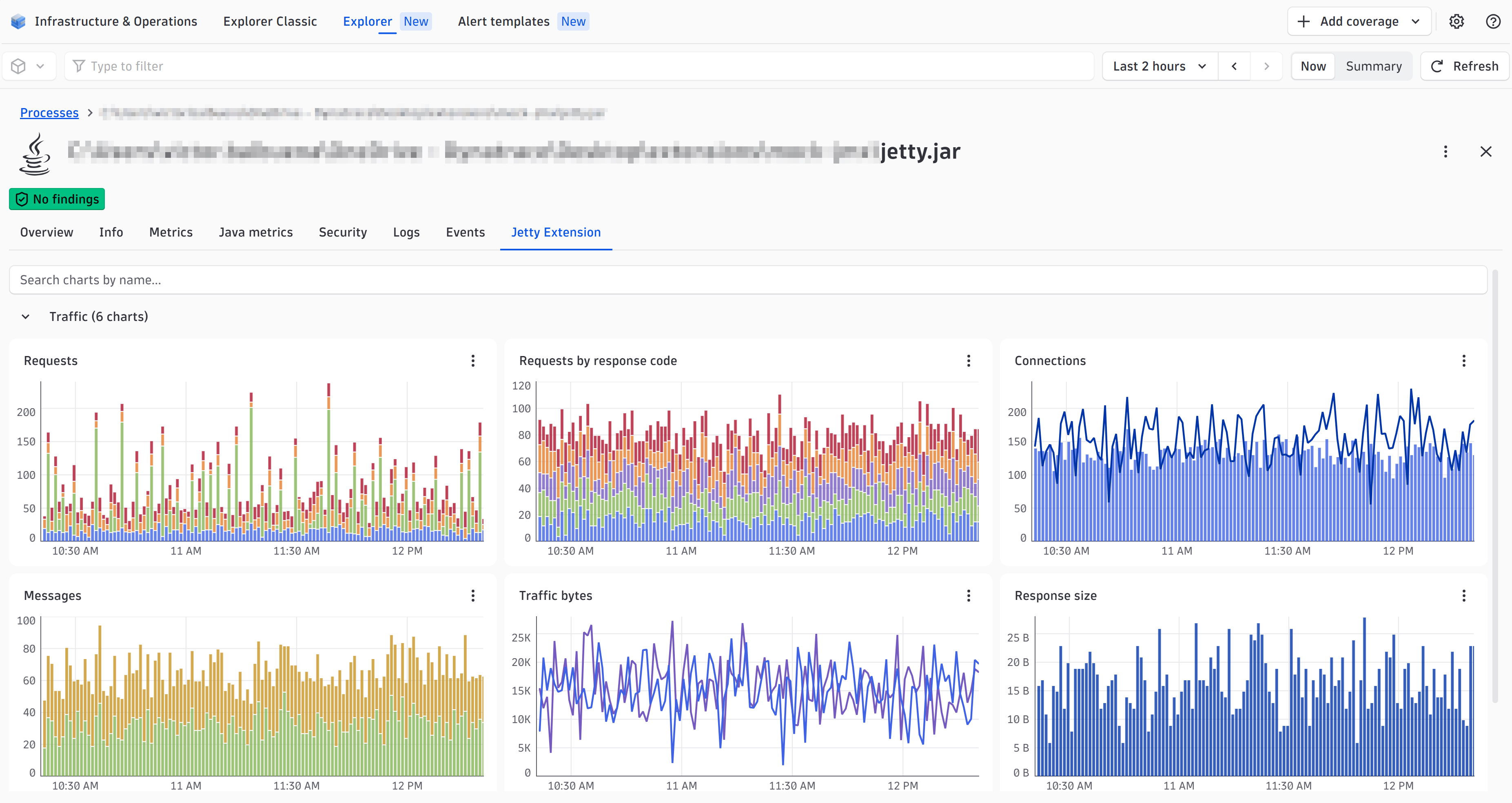
Task: Click the Java process icon
Action: 35,153
